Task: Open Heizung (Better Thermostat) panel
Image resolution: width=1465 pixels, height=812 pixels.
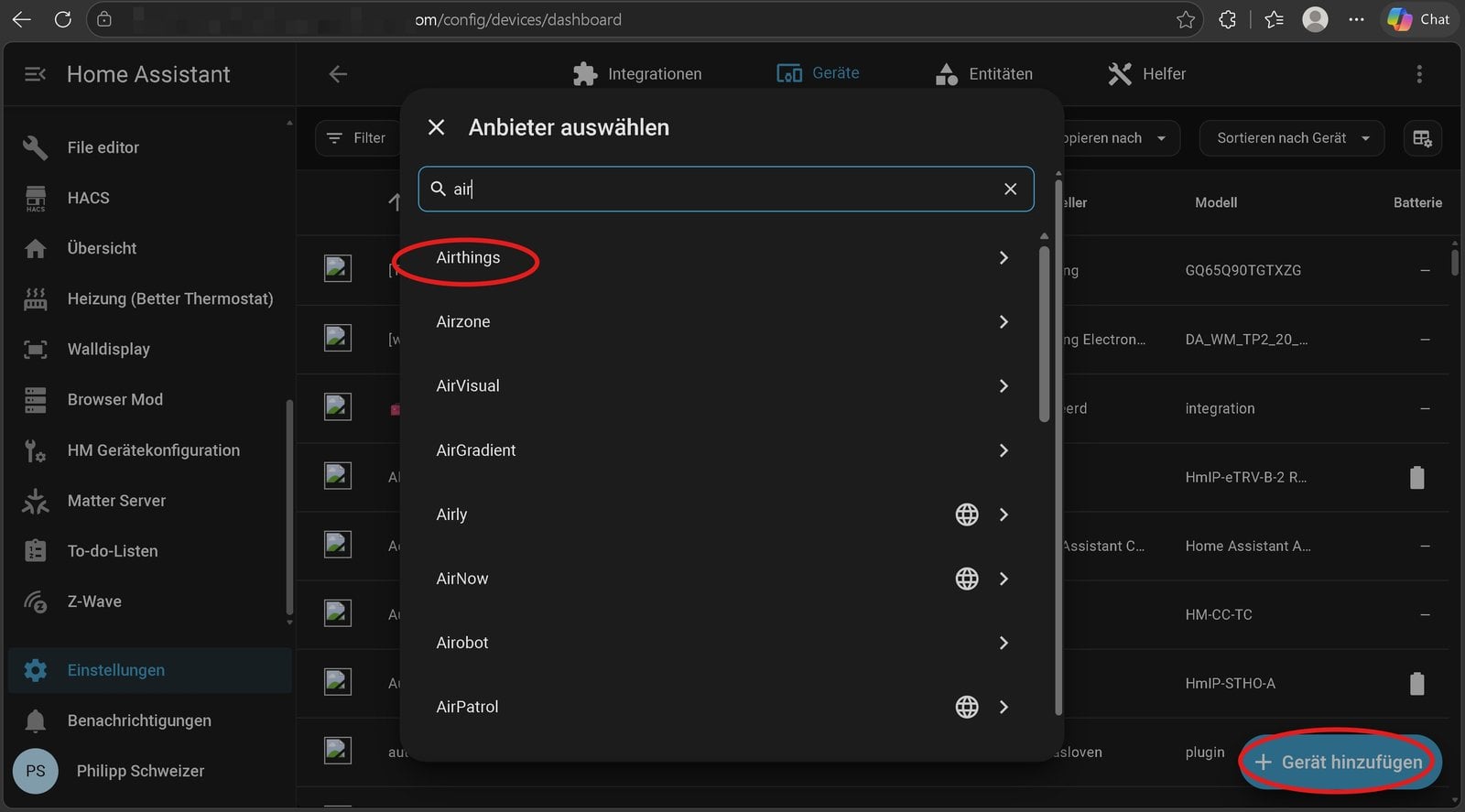Action: coord(148,298)
